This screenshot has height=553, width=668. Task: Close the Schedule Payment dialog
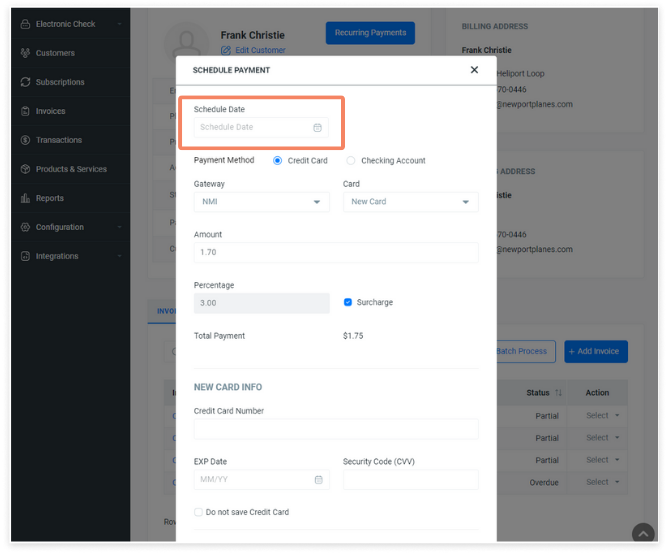click(474, 70)
